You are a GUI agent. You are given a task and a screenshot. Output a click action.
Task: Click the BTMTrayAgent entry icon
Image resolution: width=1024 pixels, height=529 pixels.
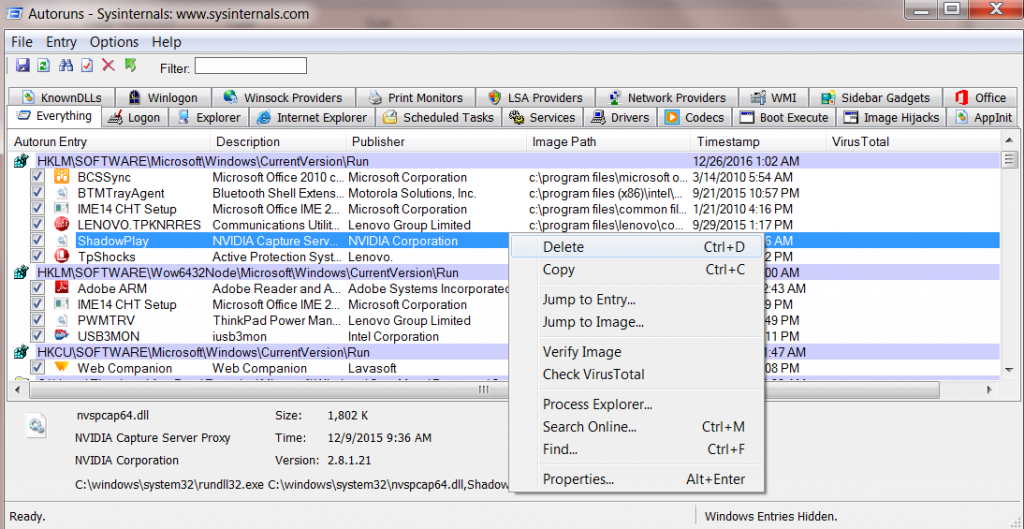tap(61, 193)
